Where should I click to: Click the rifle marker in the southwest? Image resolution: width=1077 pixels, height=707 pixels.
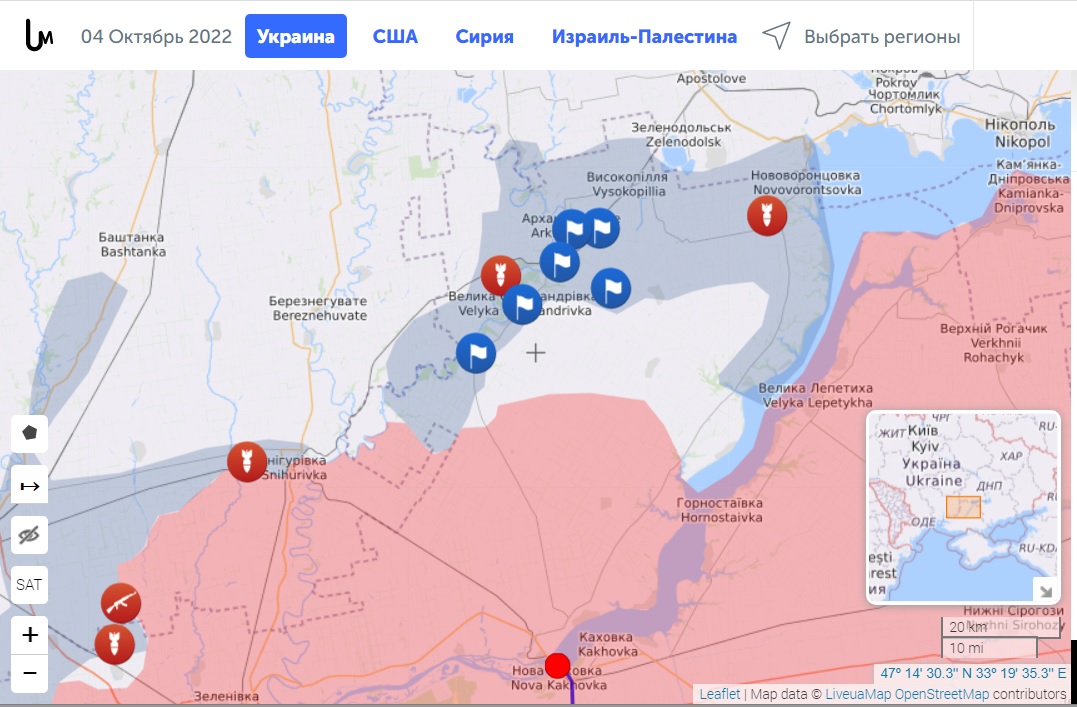pos(121,603)
